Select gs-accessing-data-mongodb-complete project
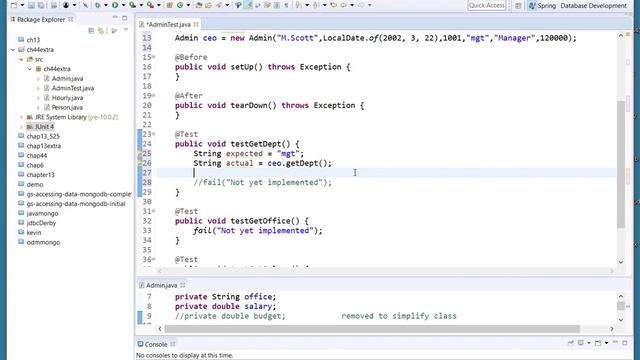This screenshot has width=640, height=360. 78,194
